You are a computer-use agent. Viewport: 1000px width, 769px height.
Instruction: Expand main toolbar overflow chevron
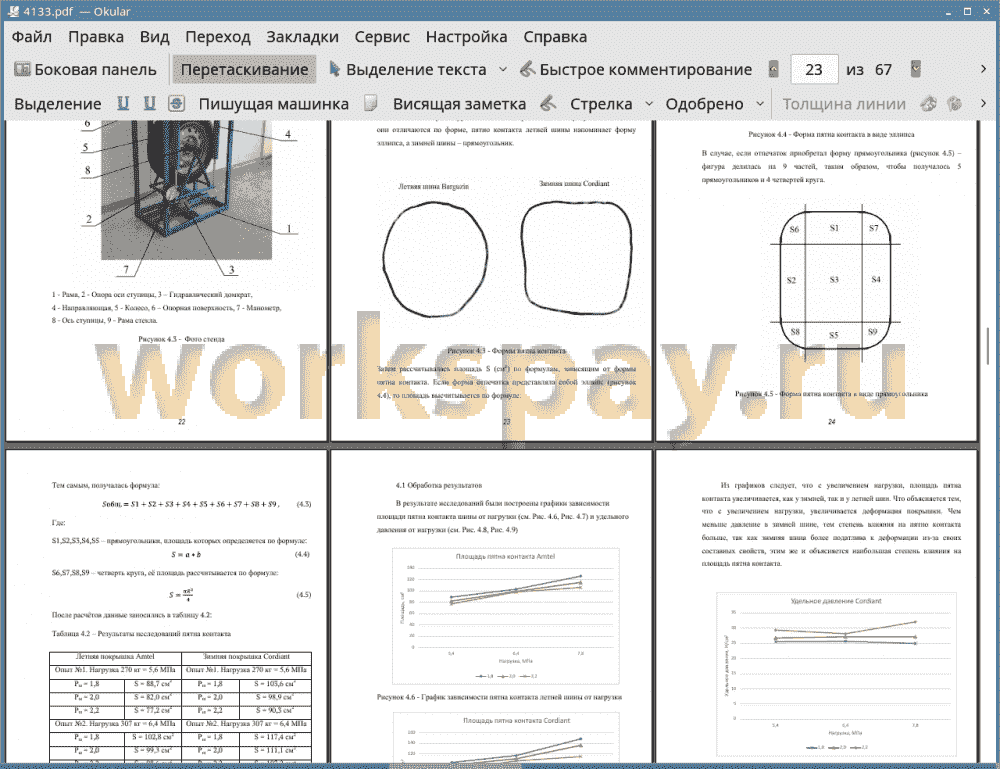pyautogui.click(x=983, y=70)
